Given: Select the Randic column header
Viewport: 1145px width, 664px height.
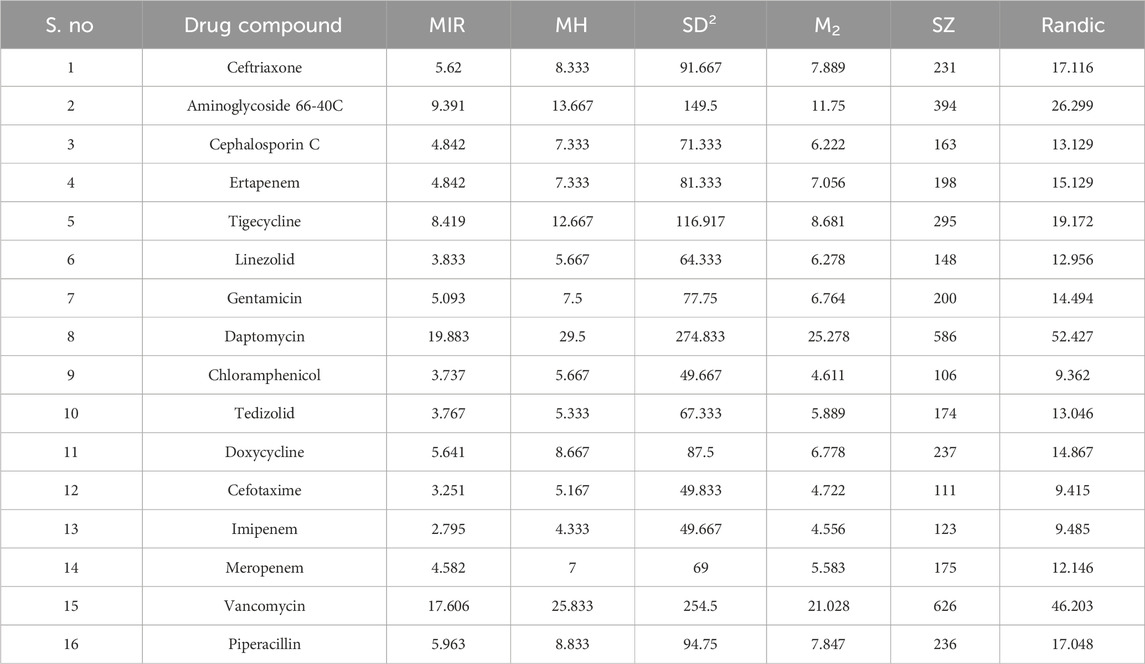Looking at the screenshot, I should click(1071, 25).
